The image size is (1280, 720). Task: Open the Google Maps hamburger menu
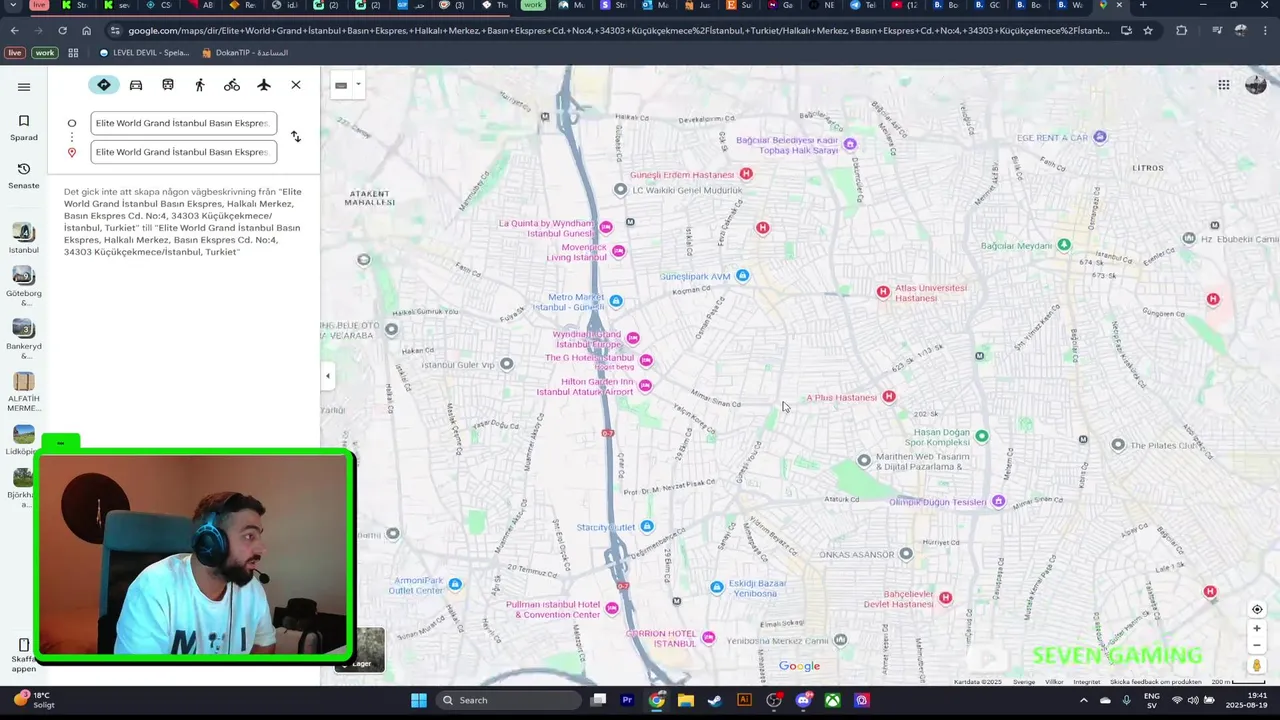pos(24,87)
